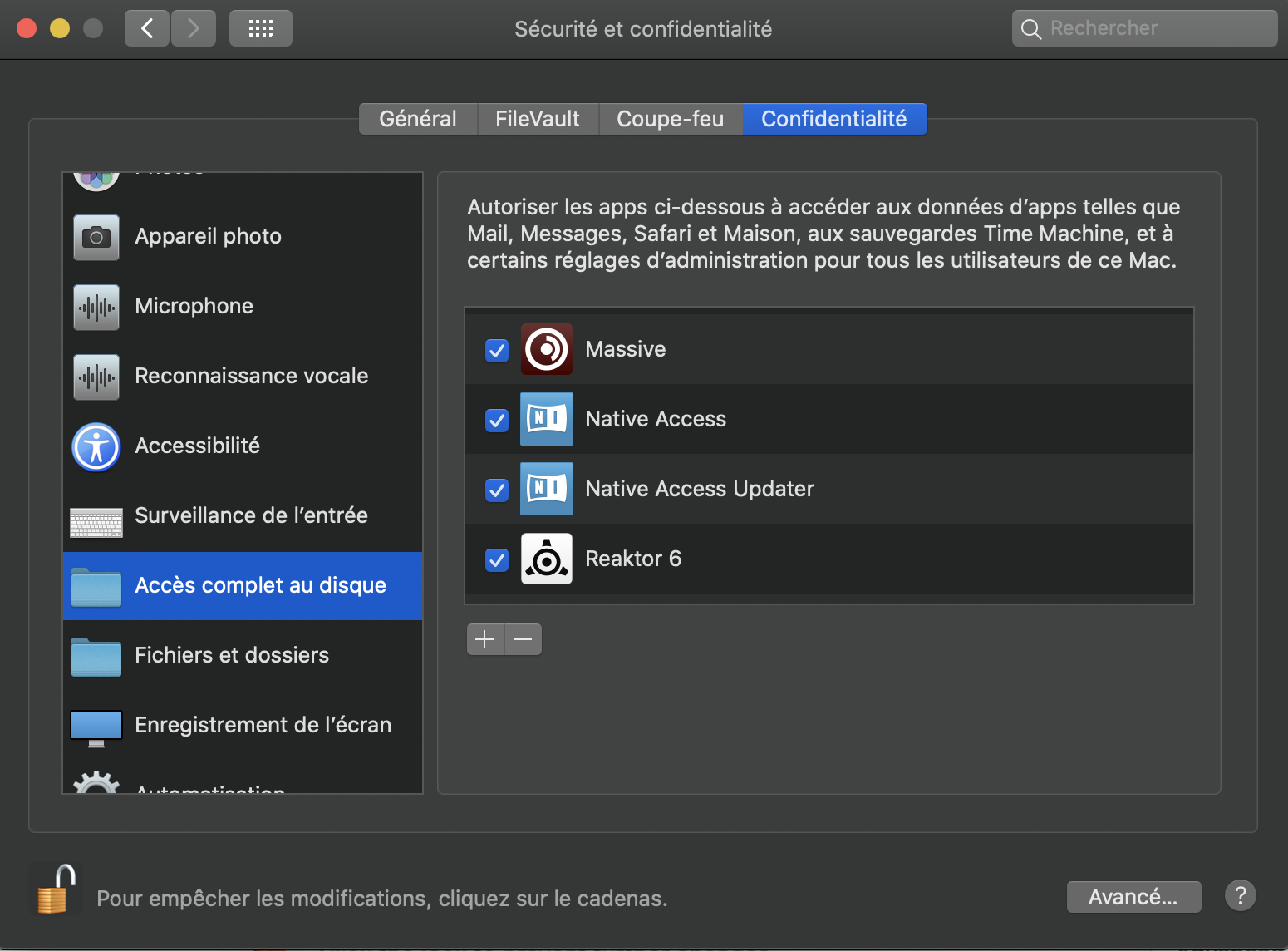Click the Accessibilité blue circle icon
This screenshot has width=1288, height=951.
[x=96, y=447]
